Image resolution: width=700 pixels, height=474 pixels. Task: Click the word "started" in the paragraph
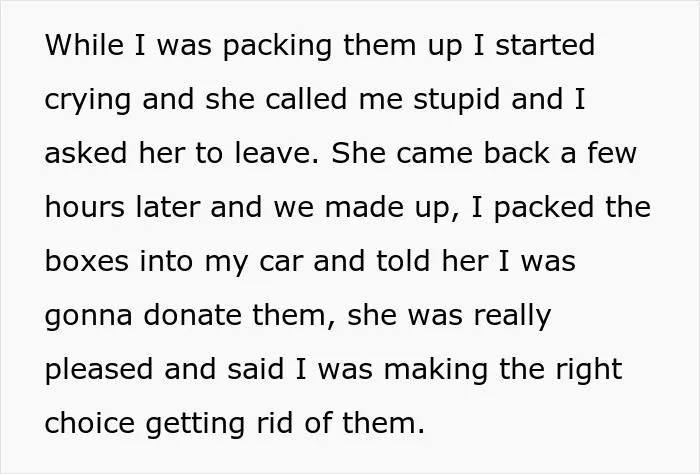(545, 45)
